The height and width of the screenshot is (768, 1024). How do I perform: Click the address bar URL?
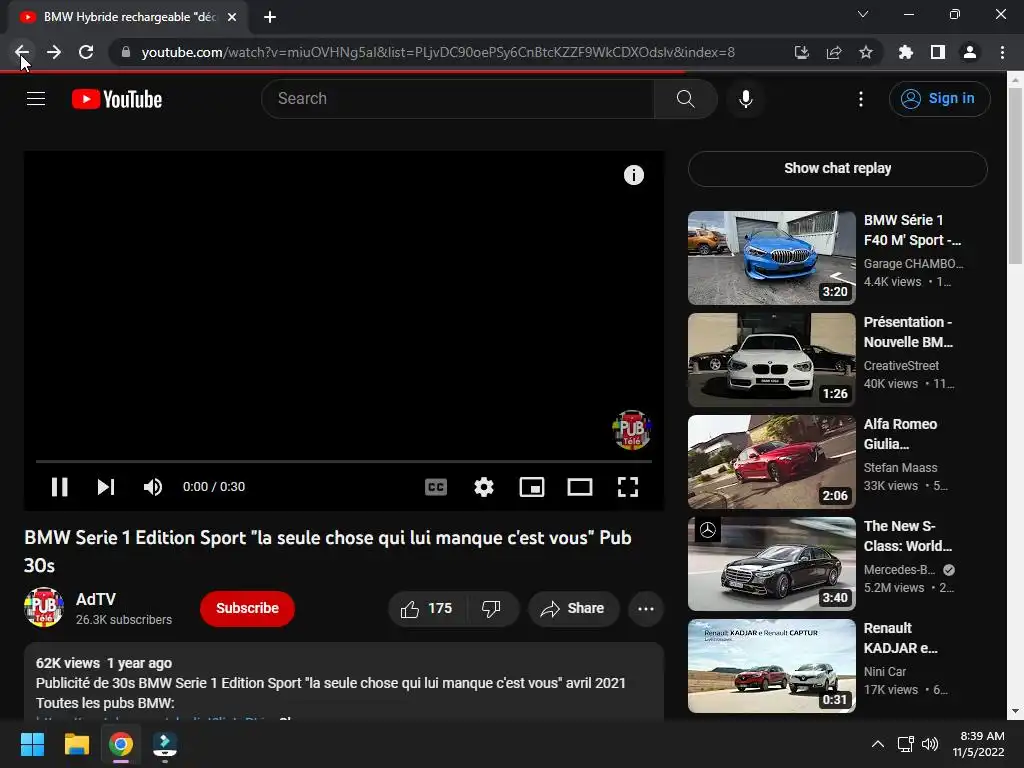(438, 52)
